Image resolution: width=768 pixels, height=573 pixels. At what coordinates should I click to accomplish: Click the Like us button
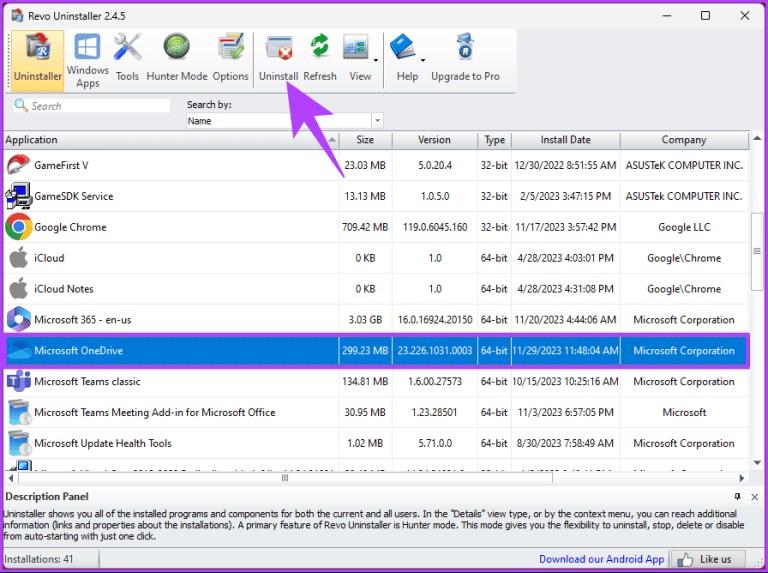pyautogui.click(x=708, y=559)
